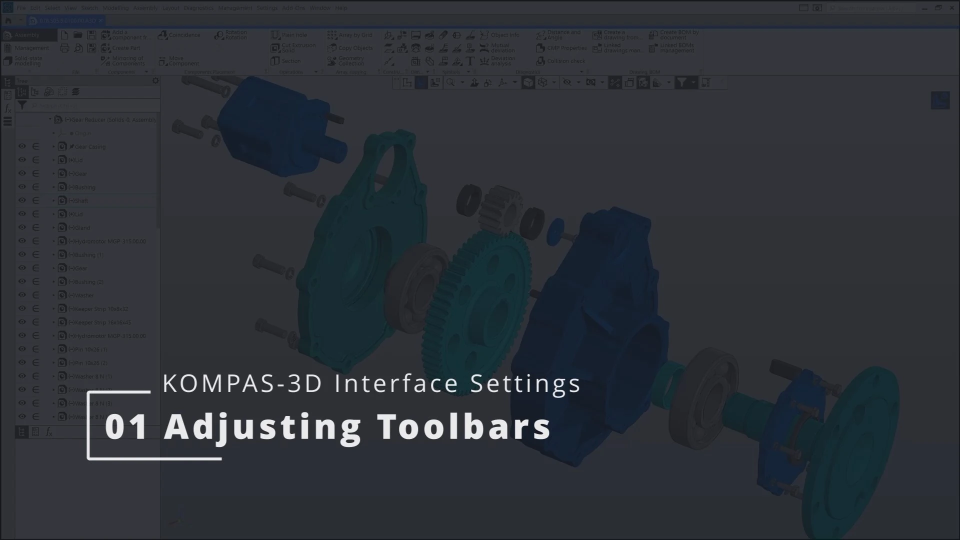Open the filter dropdown arrow in view toolbar
This screenshot has width=960, height=540.
696,83
